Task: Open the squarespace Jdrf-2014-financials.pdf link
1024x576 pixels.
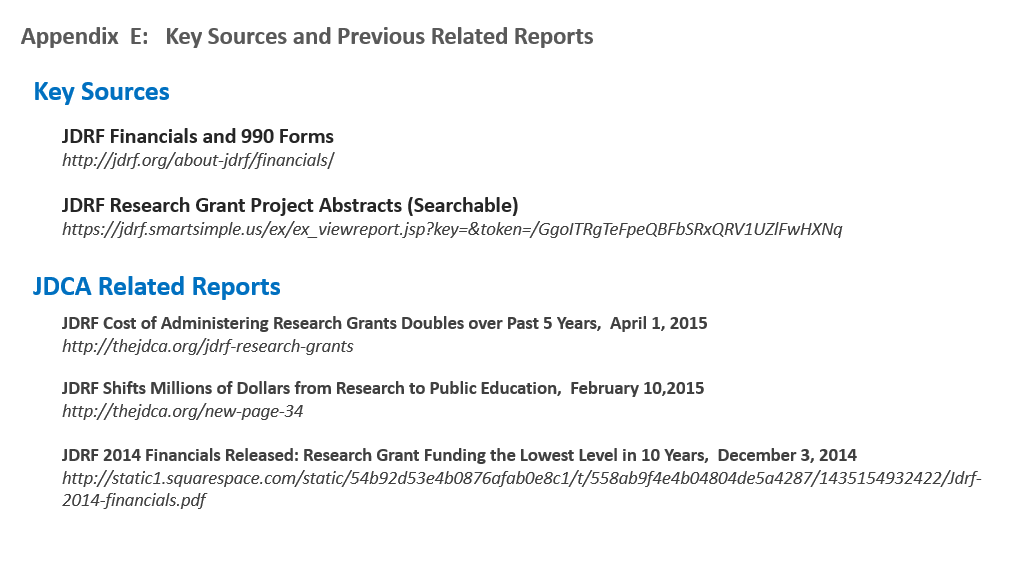Action: point(521,489)
